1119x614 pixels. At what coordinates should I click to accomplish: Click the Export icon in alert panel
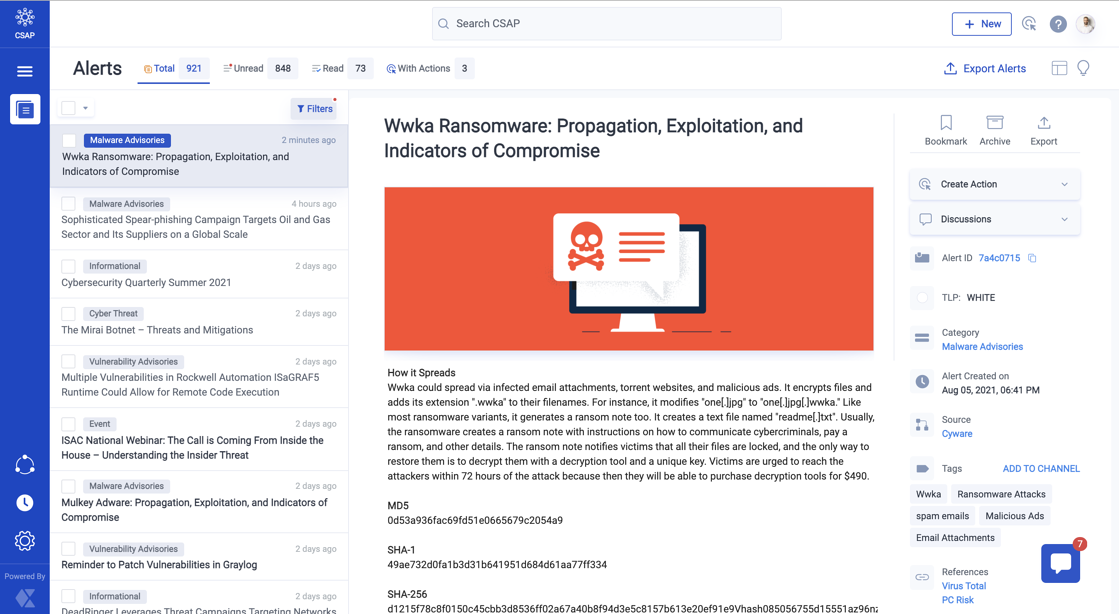[1043, 123]
